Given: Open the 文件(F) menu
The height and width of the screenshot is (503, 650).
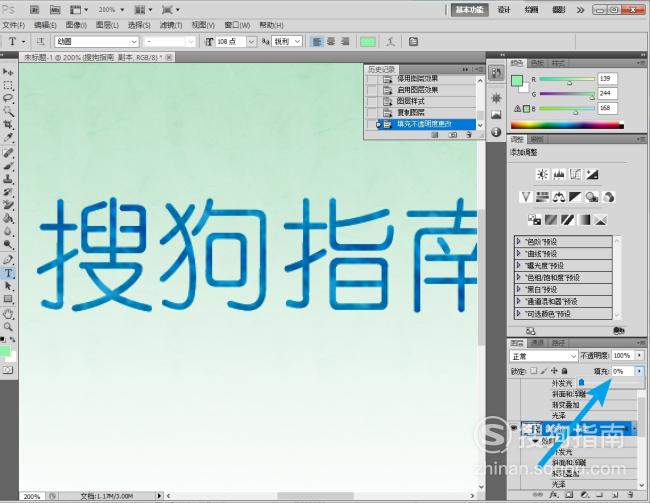Looking at the screenshot, I should 14,25.
